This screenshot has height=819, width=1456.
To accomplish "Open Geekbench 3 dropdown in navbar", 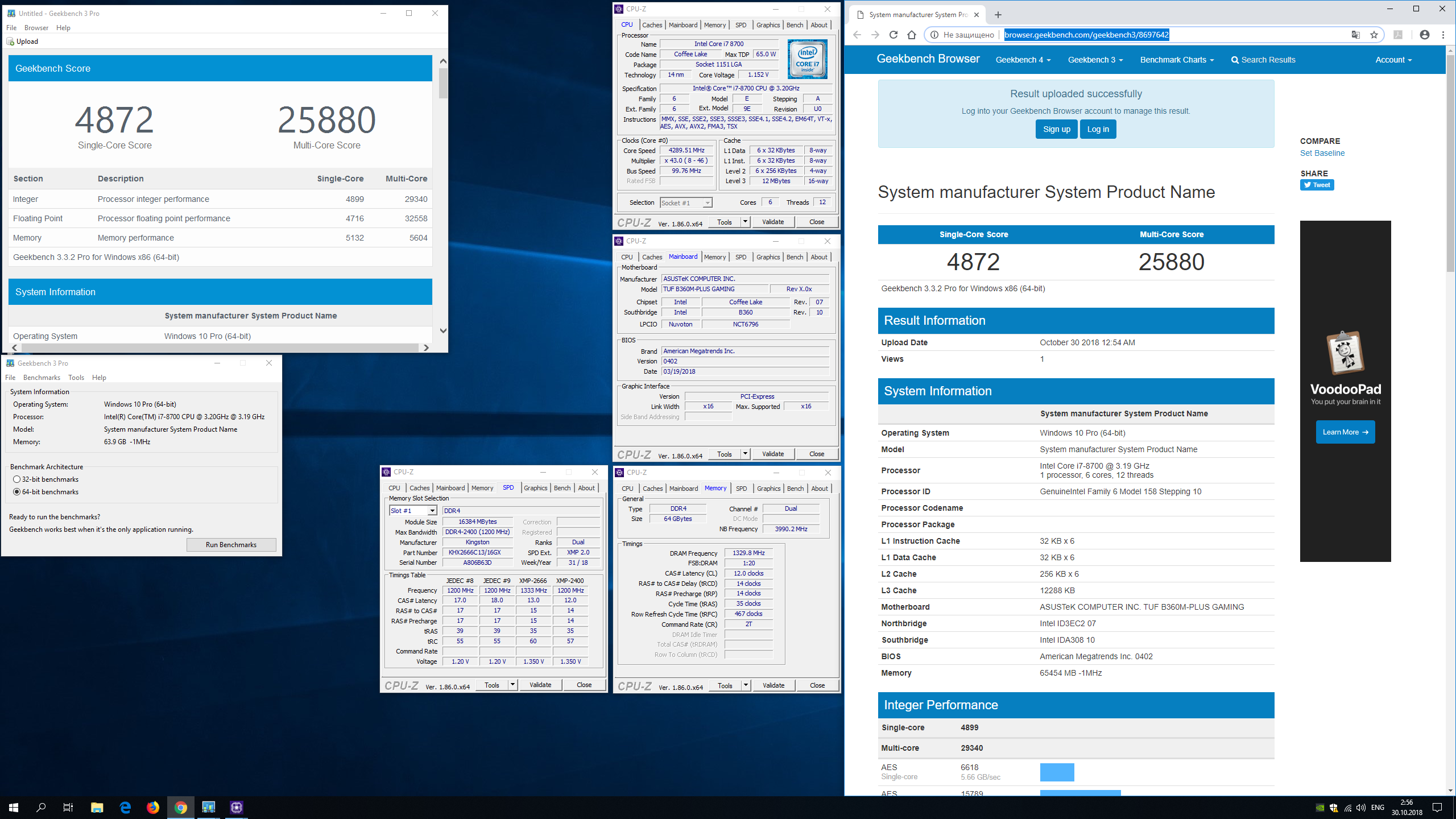I will pyautogui.click(x=1095, y=60).
